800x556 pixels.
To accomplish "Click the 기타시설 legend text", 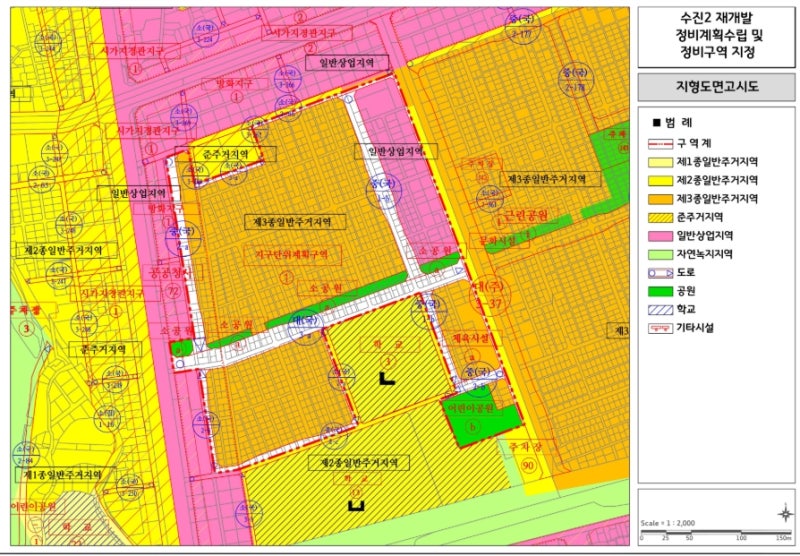I will (x=695, y=327).
